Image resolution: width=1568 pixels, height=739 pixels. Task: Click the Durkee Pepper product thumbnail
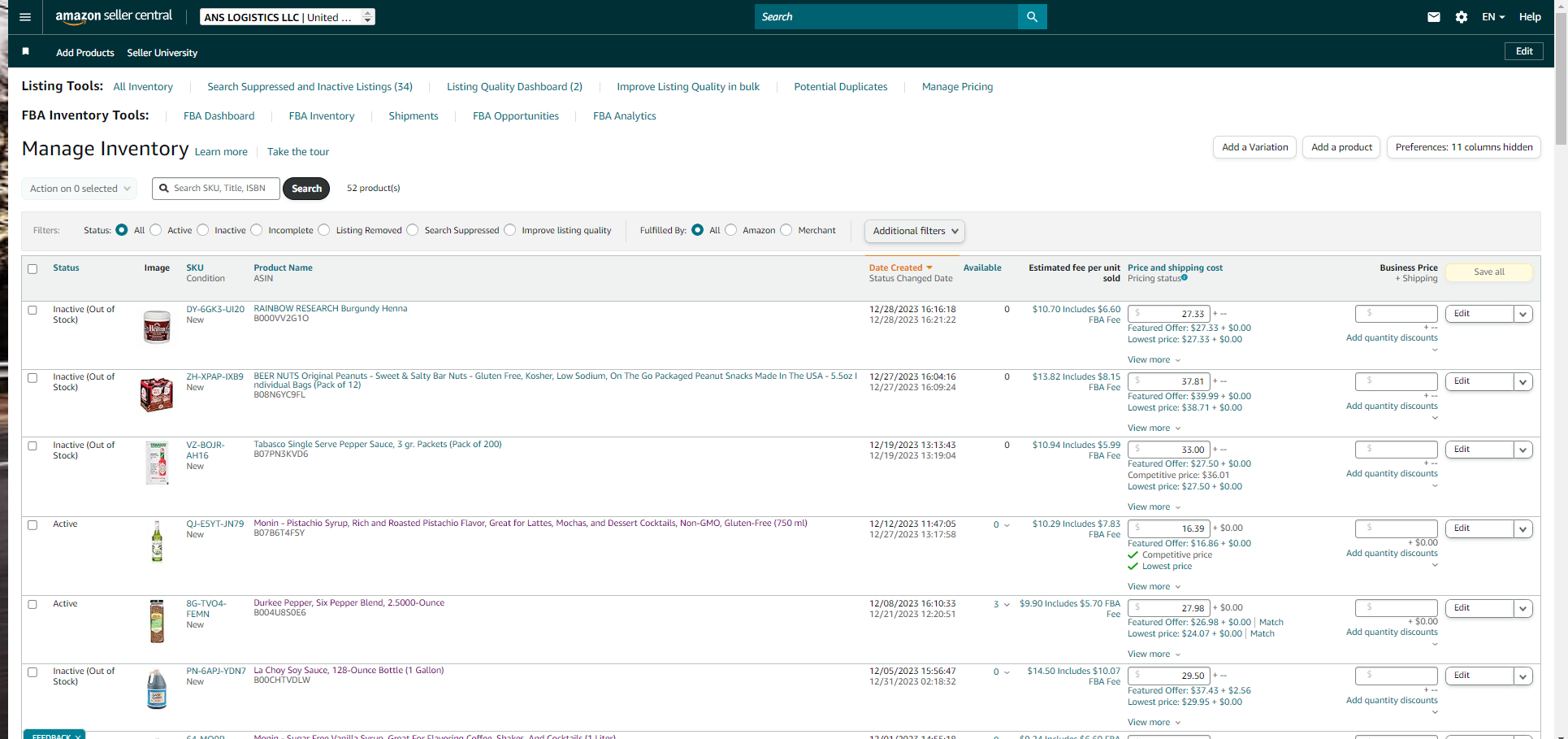[x=157, y=621]
